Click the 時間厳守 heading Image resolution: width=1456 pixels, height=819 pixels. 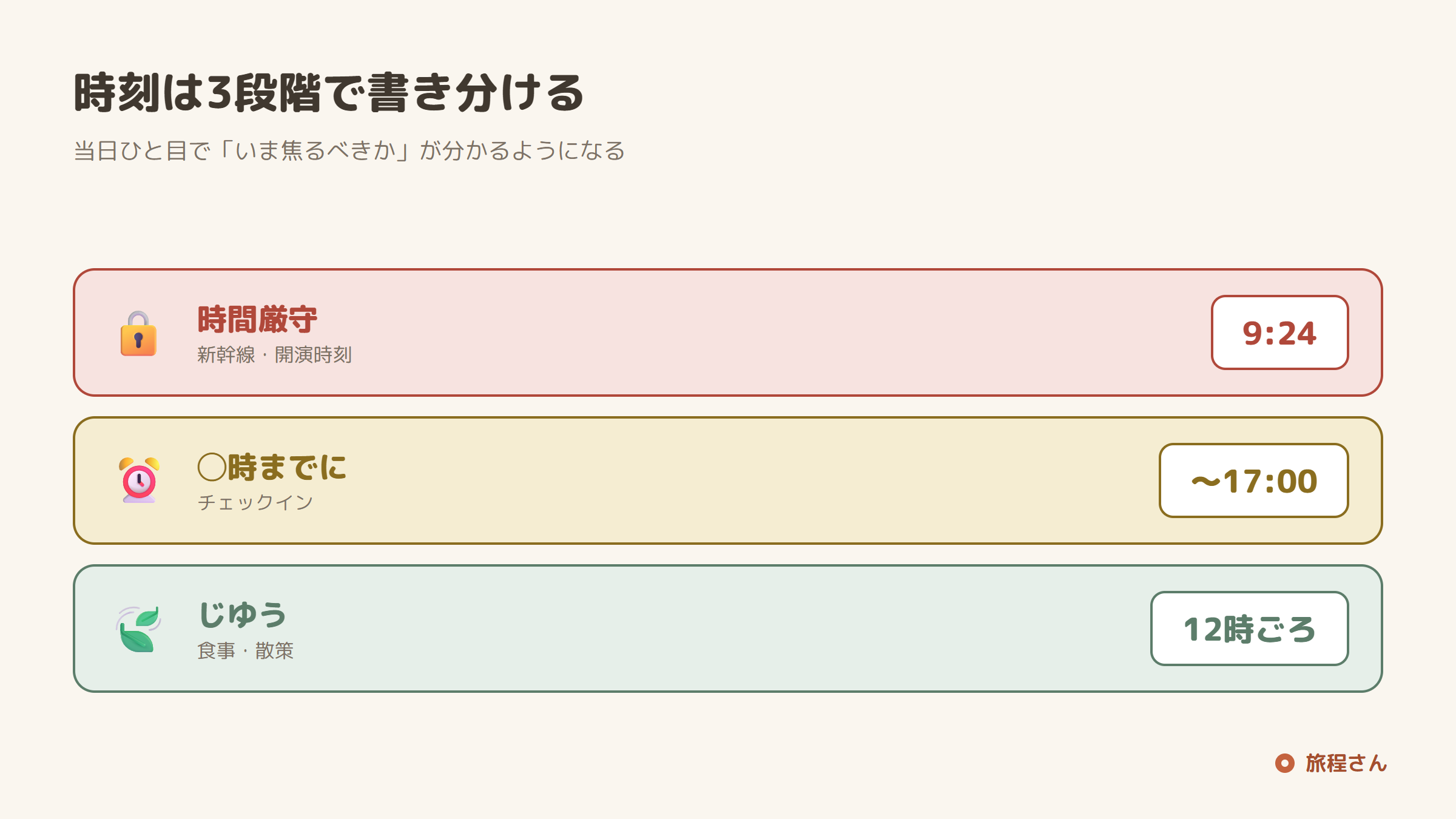pos(257,319)
